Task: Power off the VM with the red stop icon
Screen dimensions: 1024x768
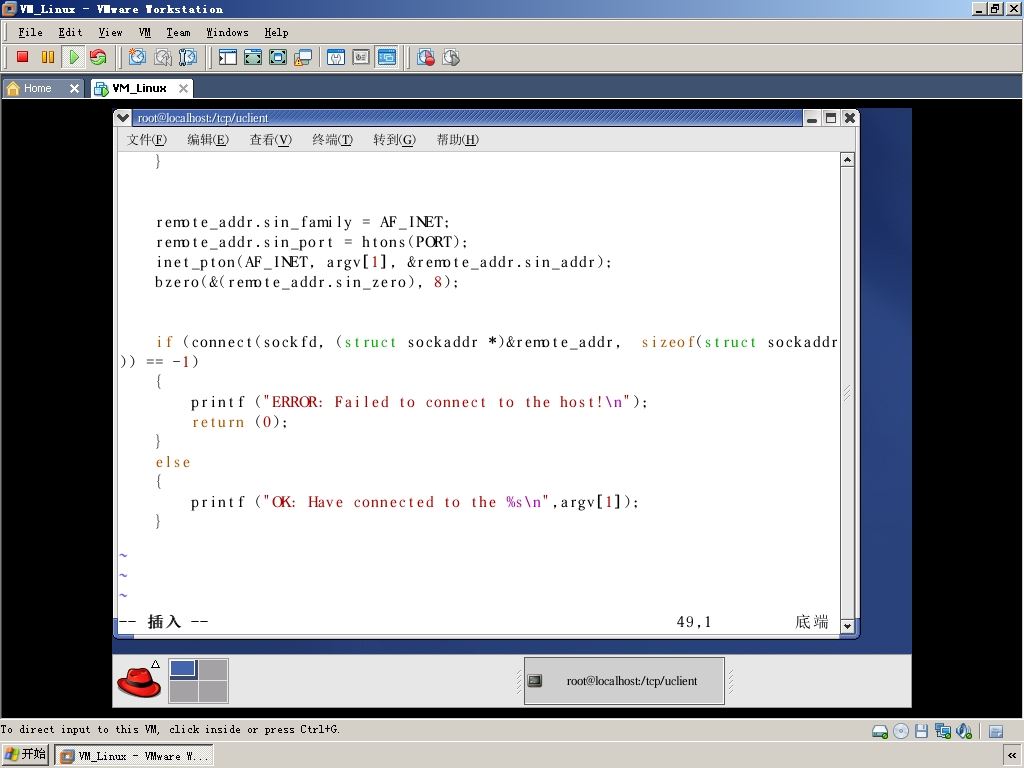Action: point(22,57)
